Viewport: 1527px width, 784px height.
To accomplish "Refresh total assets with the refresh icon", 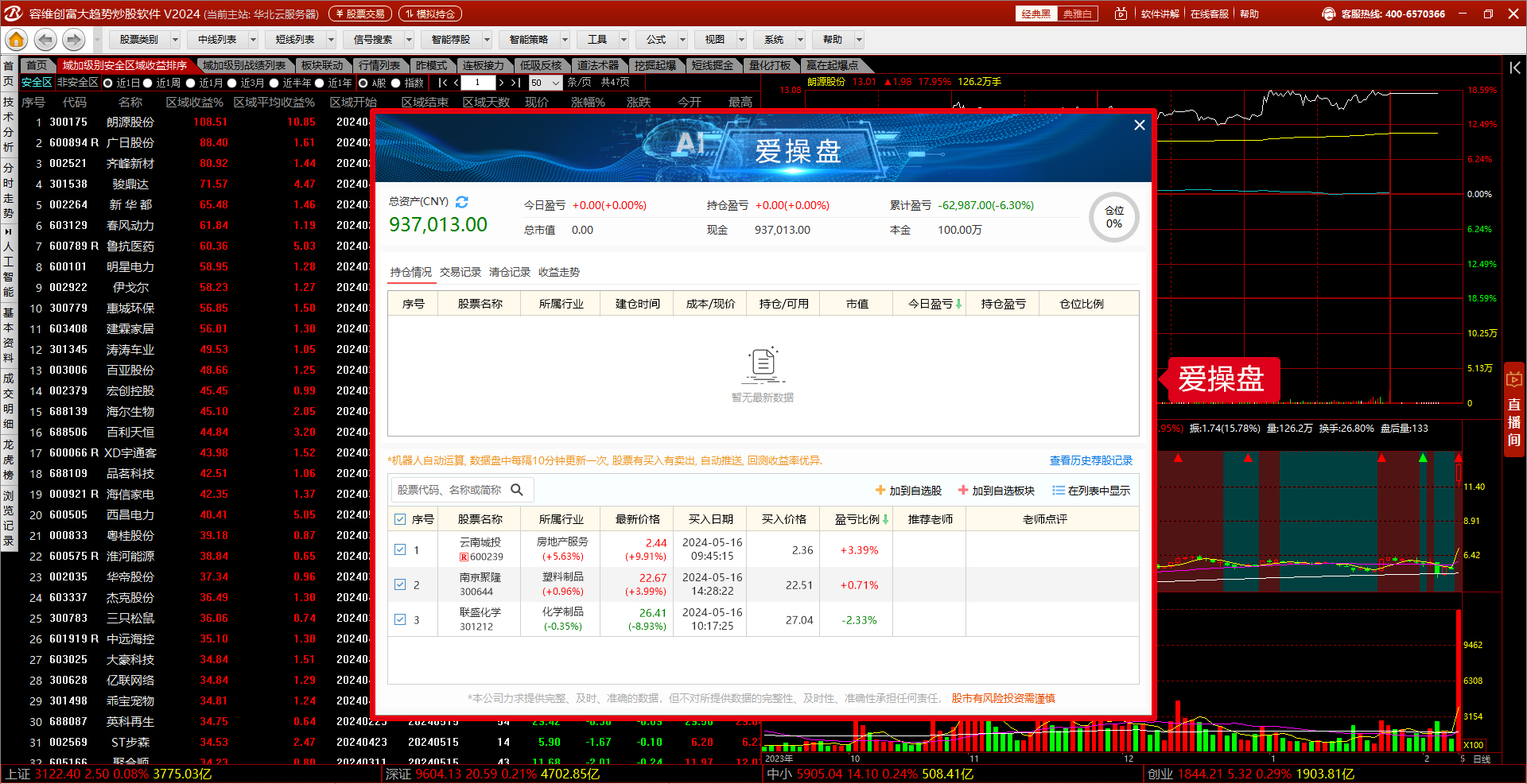I will click(x=462, y=202).
